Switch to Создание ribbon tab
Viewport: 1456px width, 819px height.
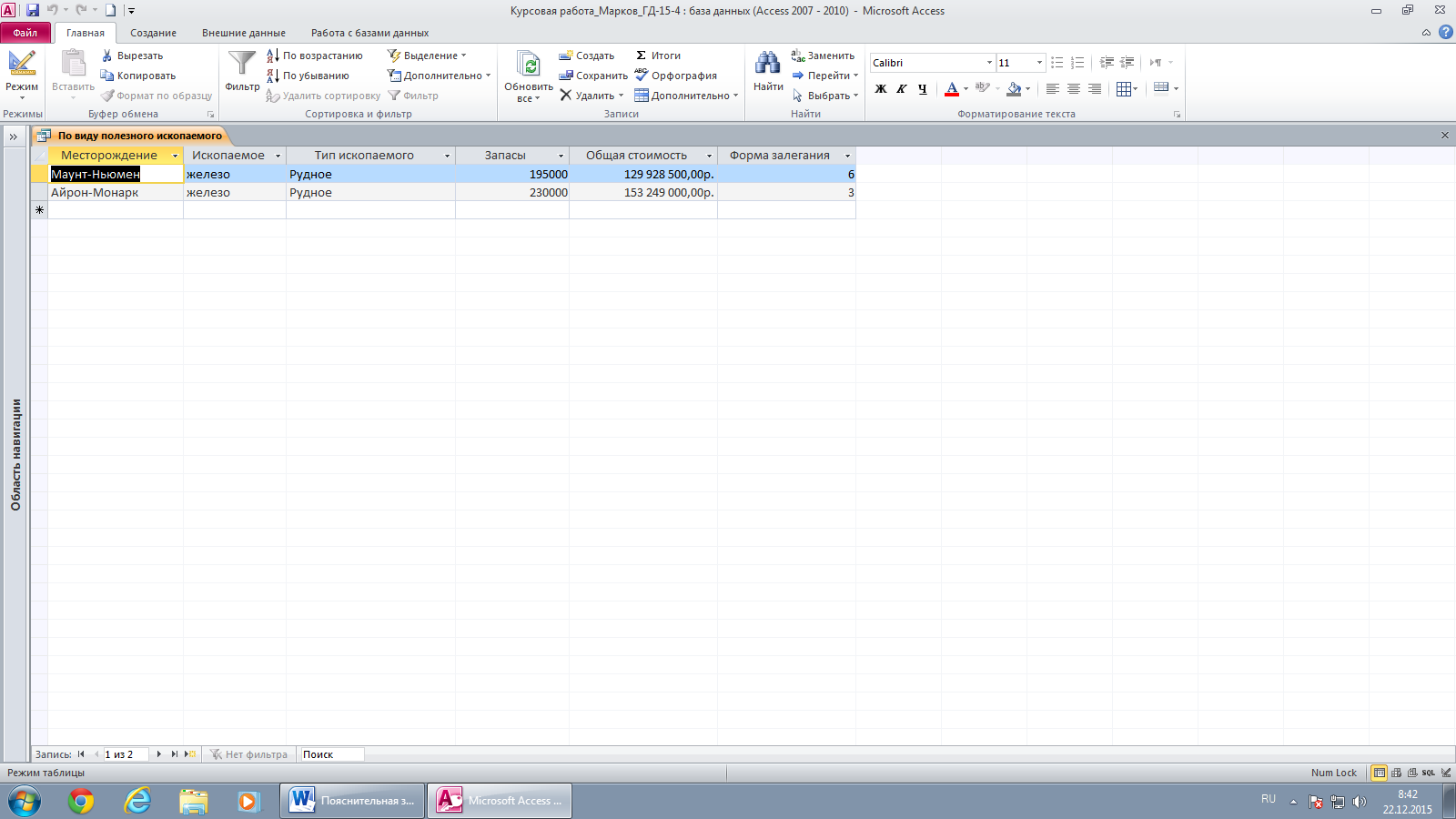point(153,33)
